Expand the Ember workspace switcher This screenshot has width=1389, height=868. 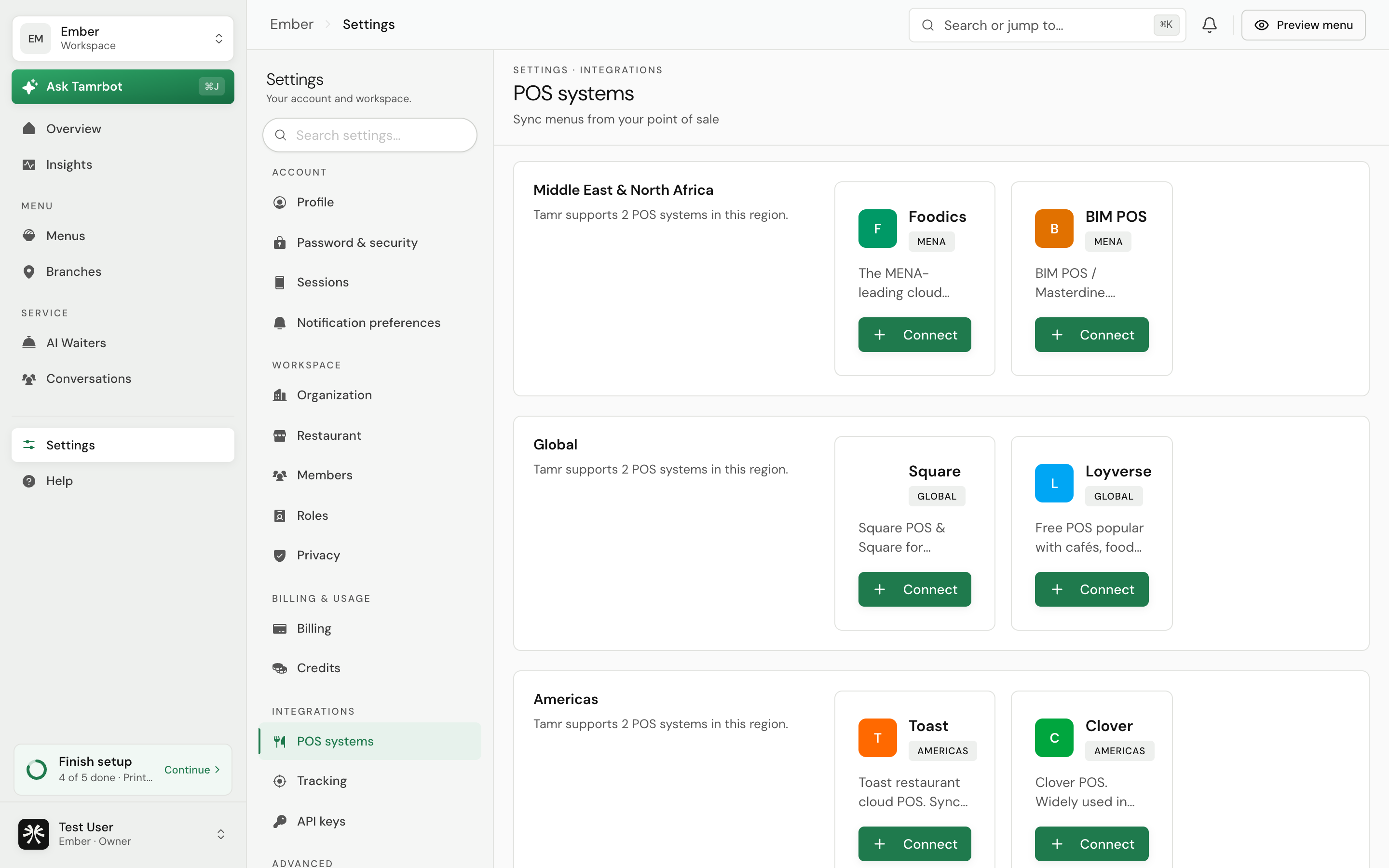218,39
